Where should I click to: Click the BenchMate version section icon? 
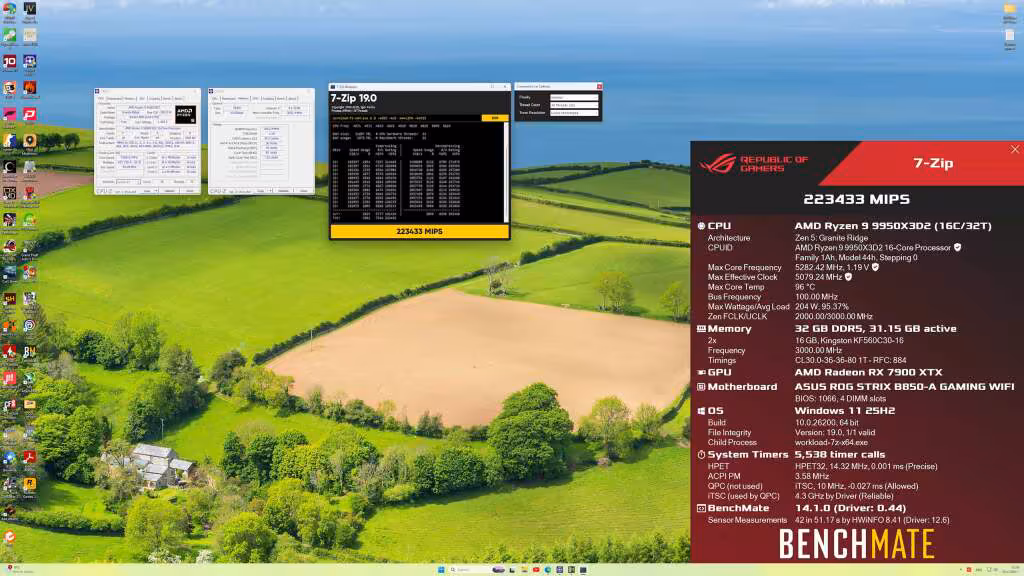click(703, 508)
